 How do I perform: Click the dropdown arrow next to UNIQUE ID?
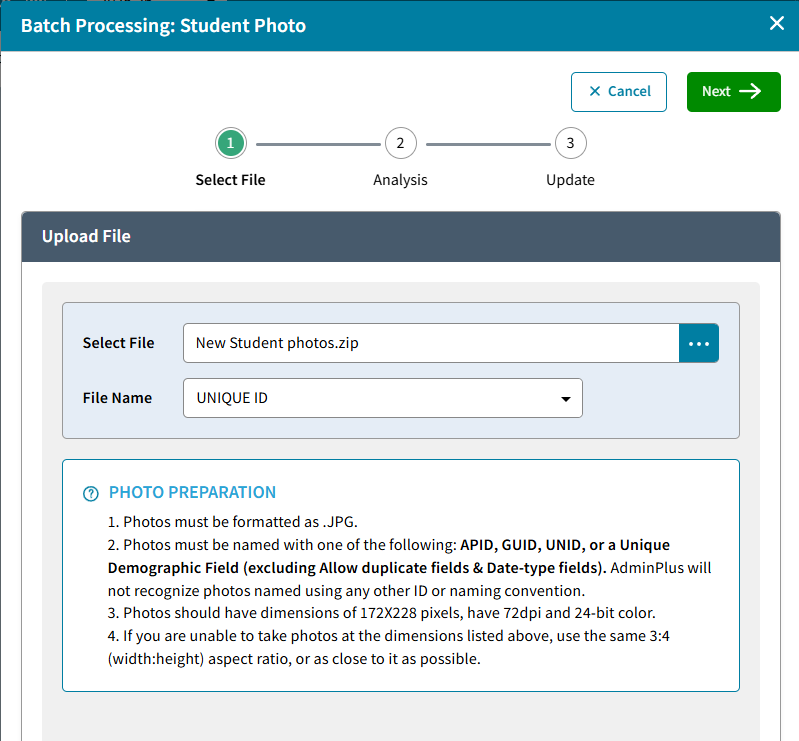pyautogui.click(x=565, y=399)
